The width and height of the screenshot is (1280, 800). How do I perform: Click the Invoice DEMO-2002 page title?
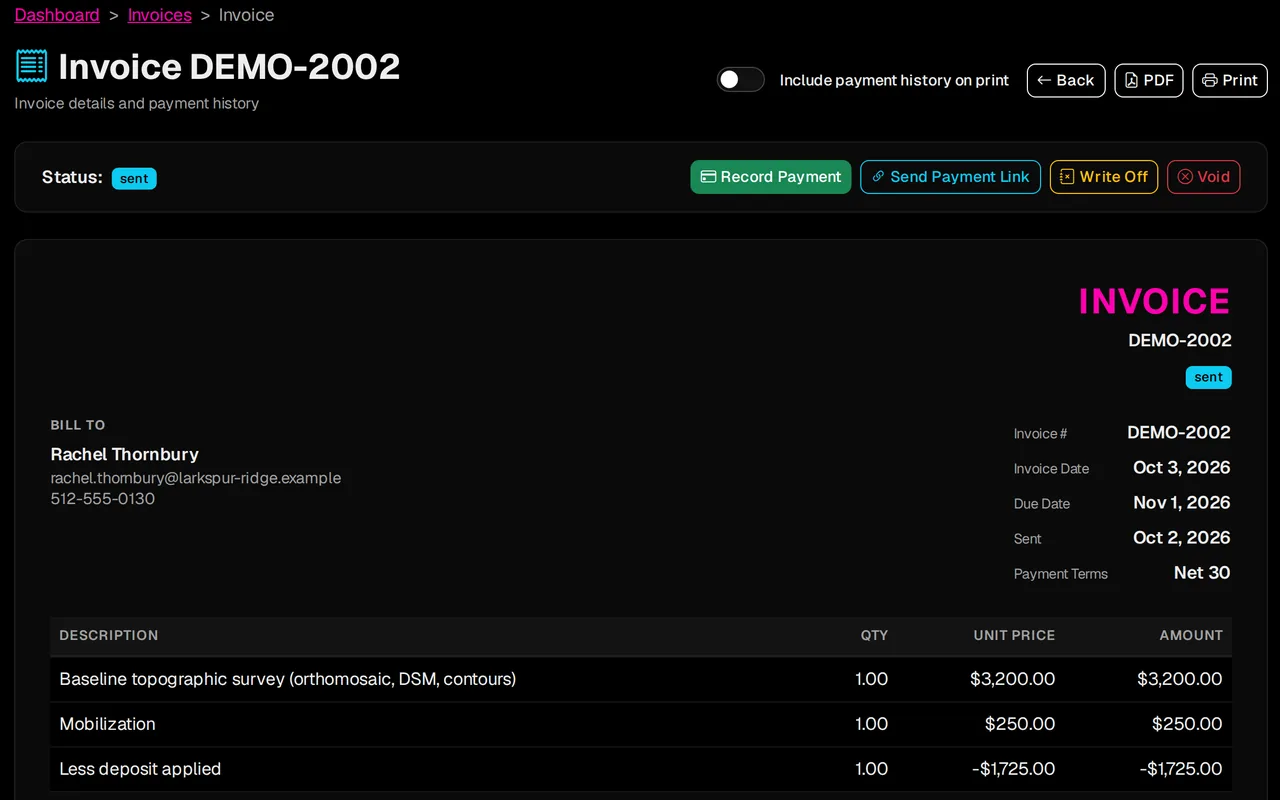(229, 67)
